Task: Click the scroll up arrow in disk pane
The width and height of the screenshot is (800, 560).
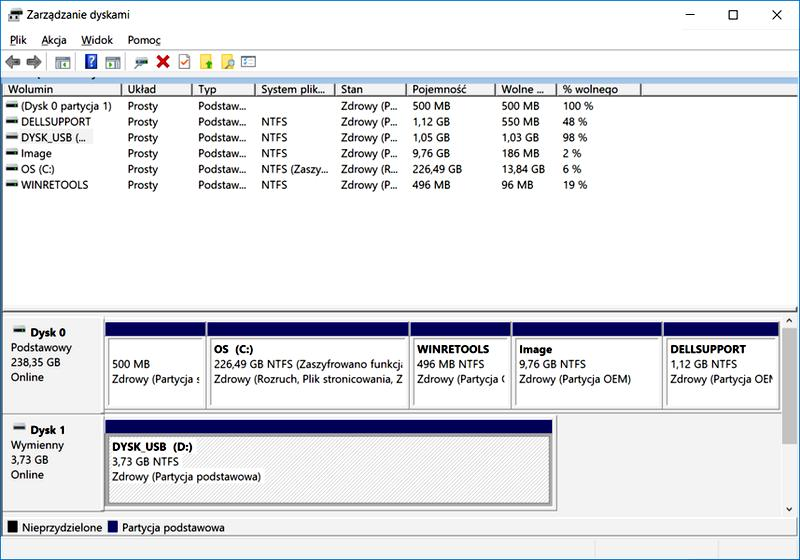Action: 789,321
